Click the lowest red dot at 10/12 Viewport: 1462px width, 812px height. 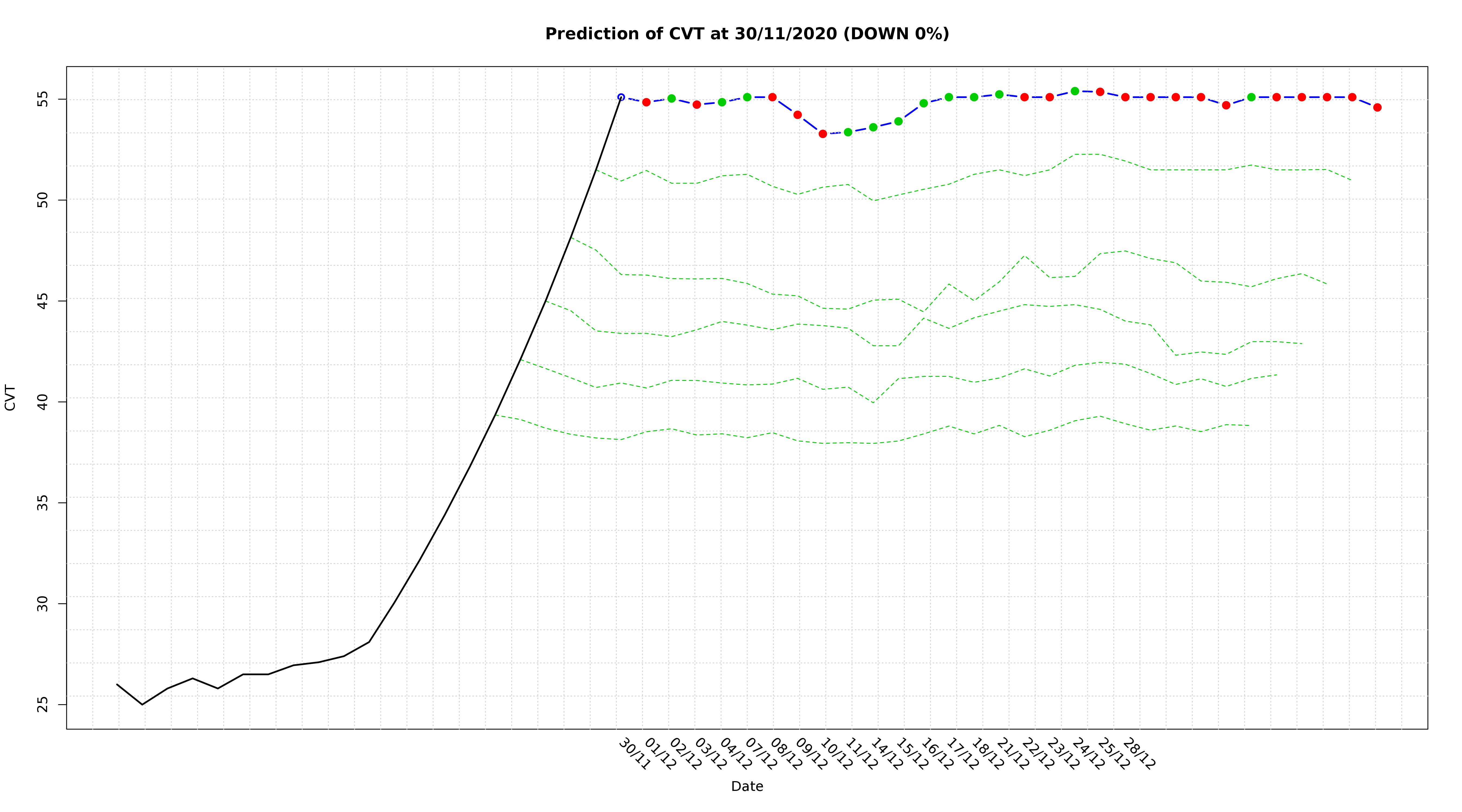click(x=823, y=134)
